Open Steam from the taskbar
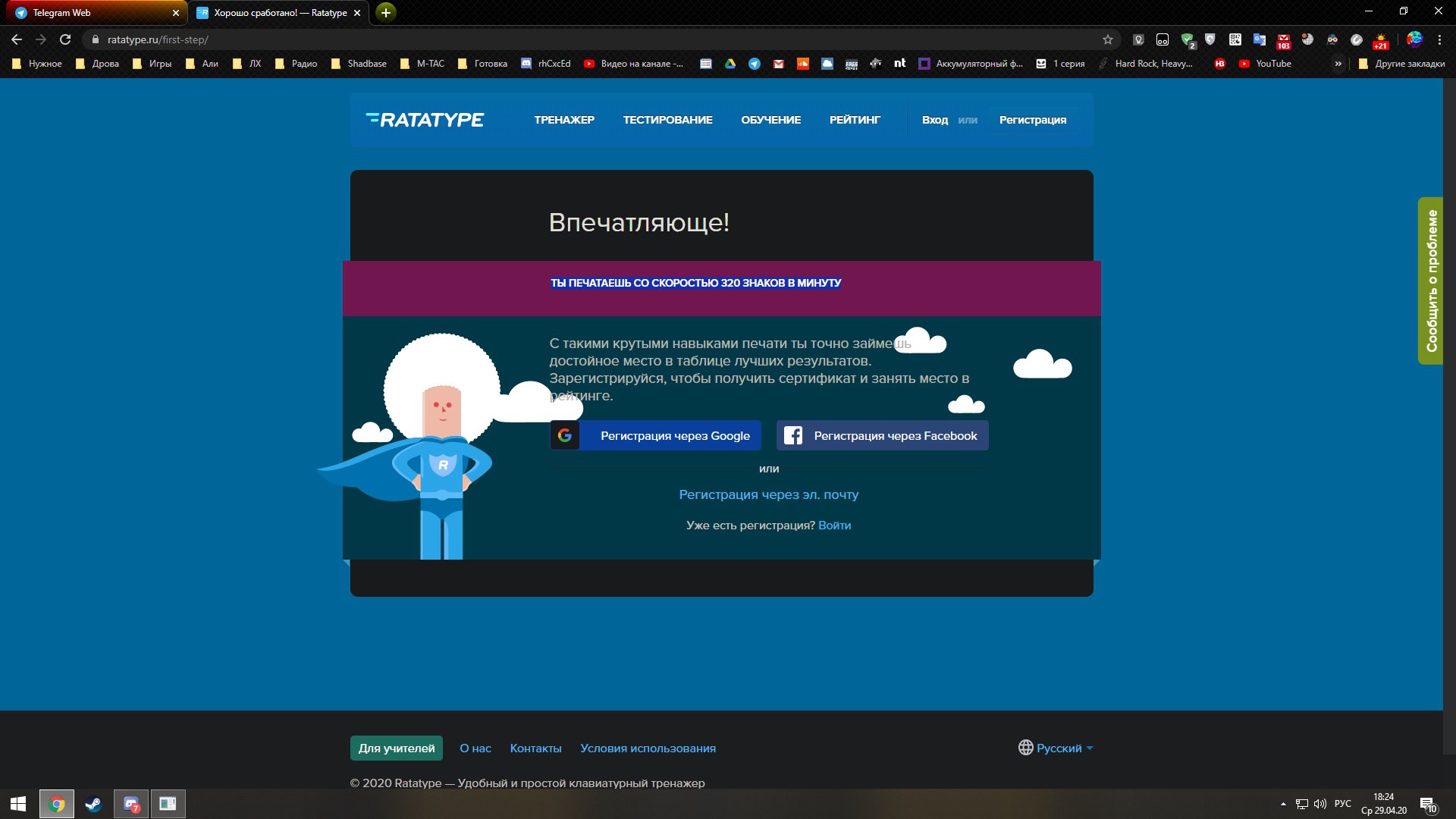1456x819 pixels. [93, 804]
